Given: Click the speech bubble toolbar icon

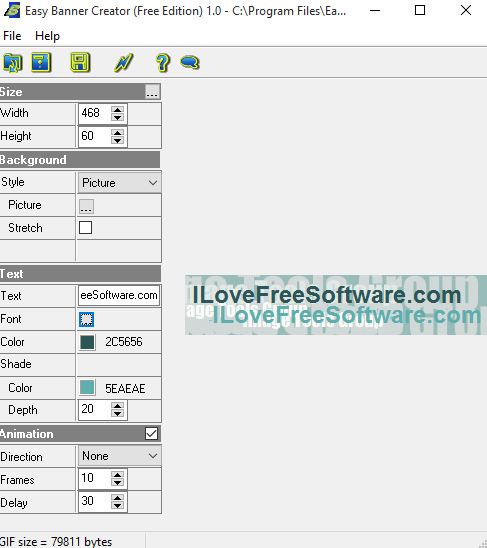Looking at the screenshot, I should click(x=190, y=63).
